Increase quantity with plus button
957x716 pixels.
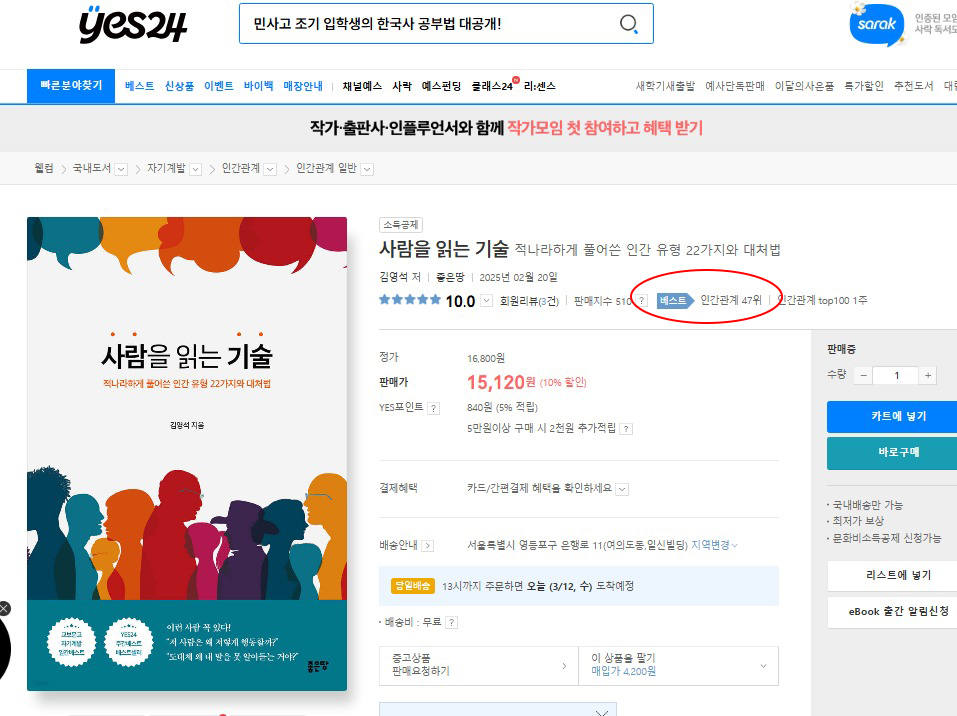928,375
